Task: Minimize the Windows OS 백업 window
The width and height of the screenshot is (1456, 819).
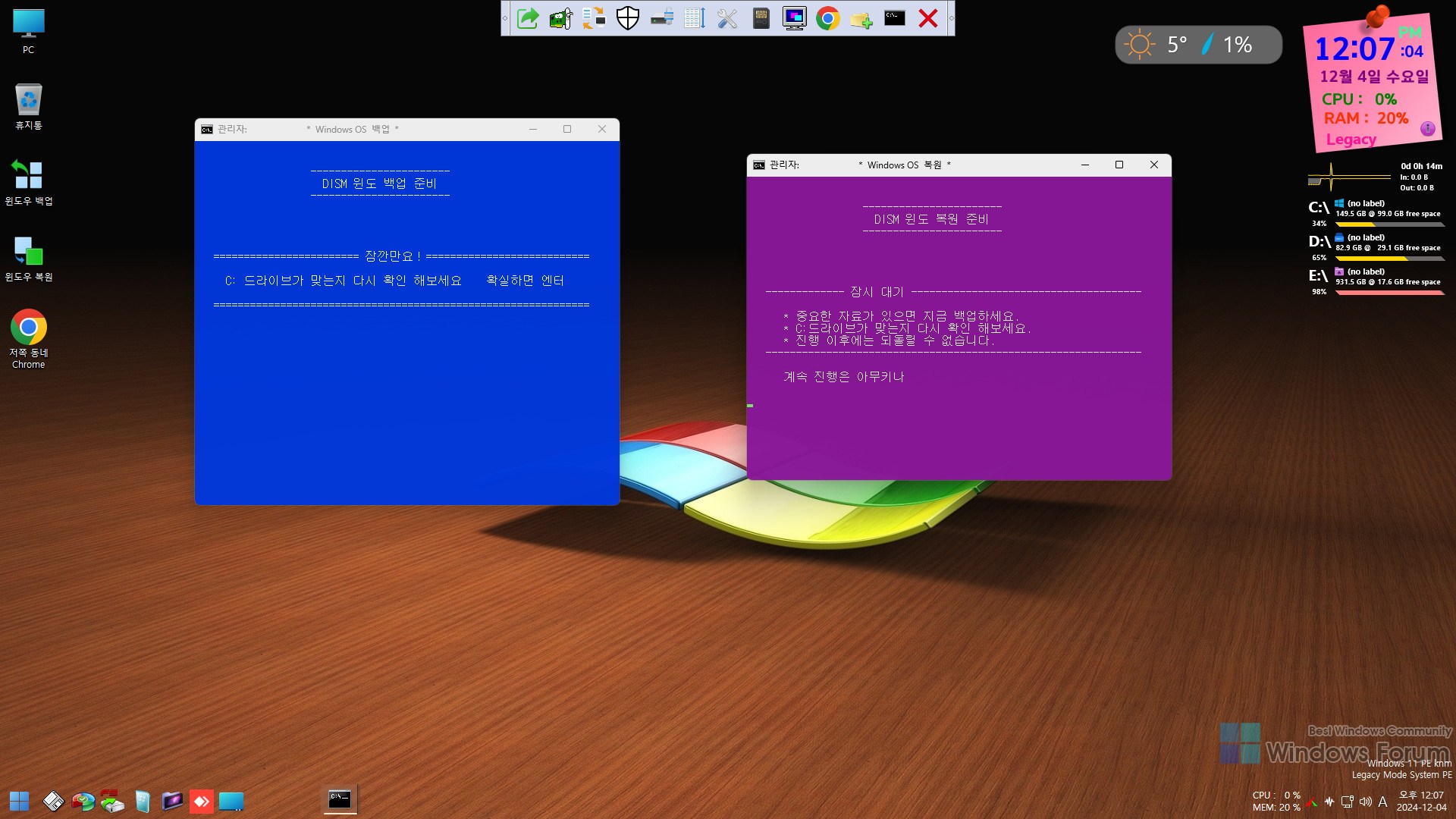Action: [x=533, y=129]
